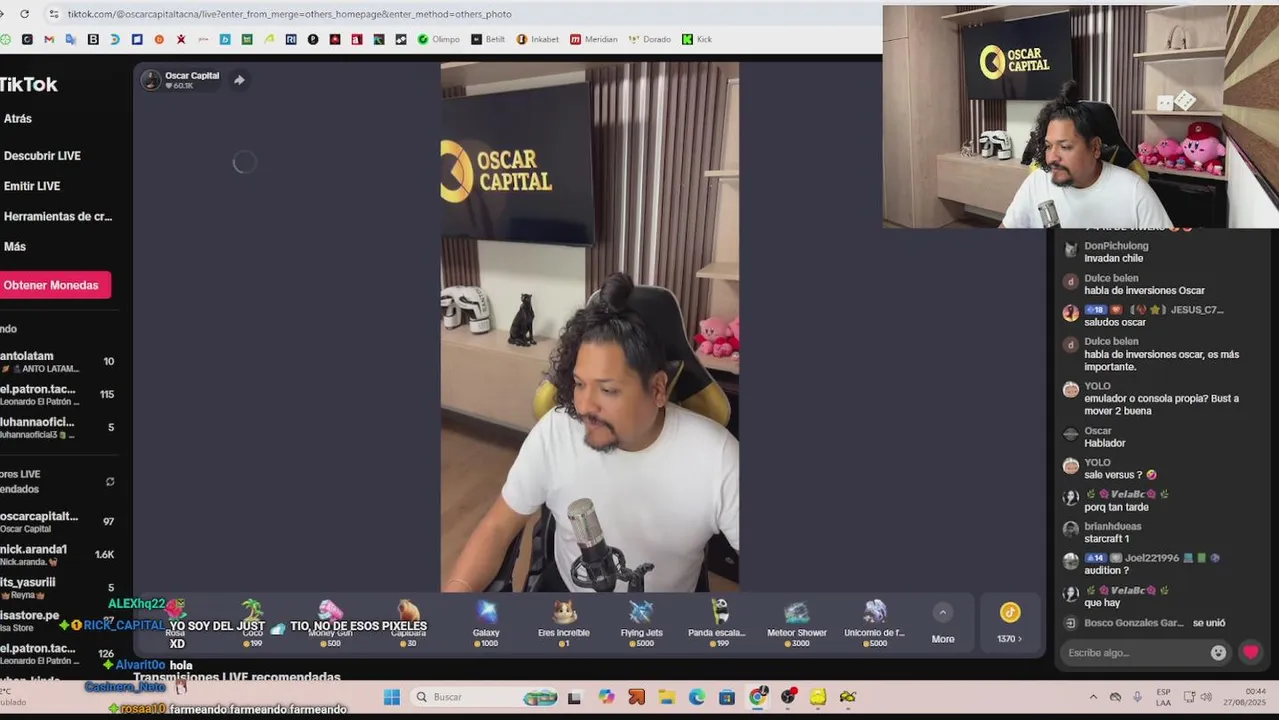Send the Eres increíble gift

tap(564, 623)
